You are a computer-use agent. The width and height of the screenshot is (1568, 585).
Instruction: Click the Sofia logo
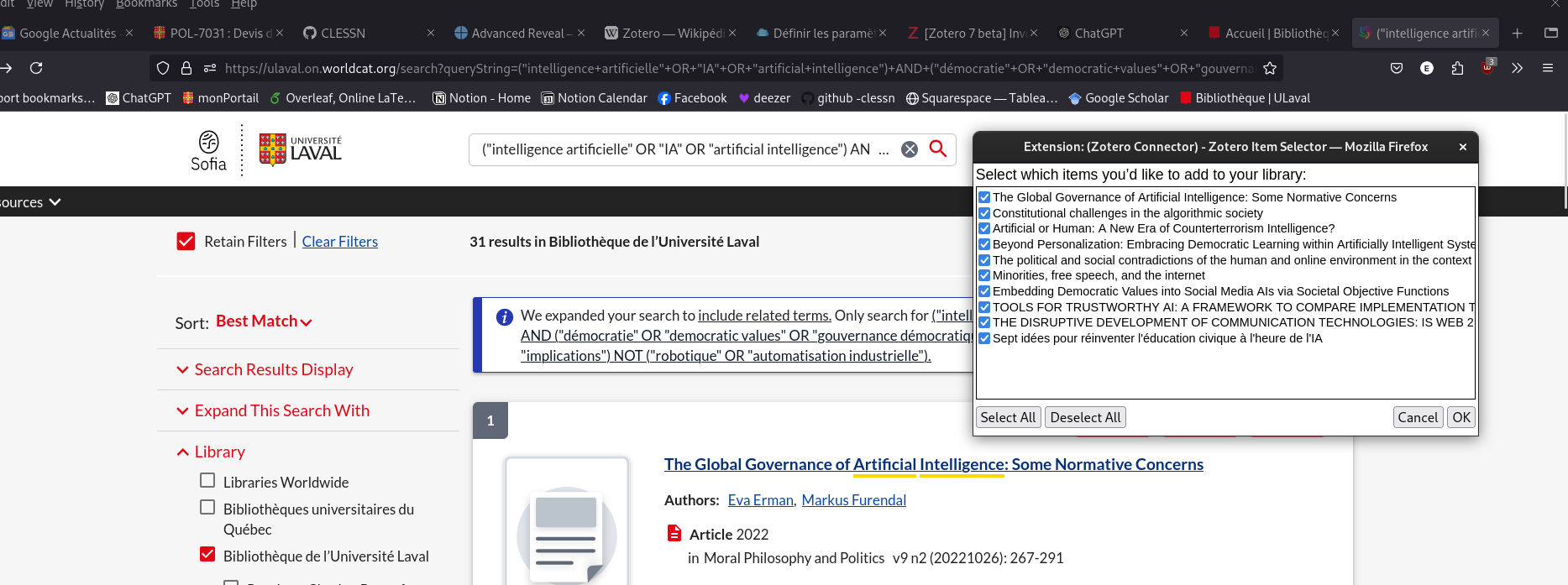pyautogui.click(x=208, y=151)
